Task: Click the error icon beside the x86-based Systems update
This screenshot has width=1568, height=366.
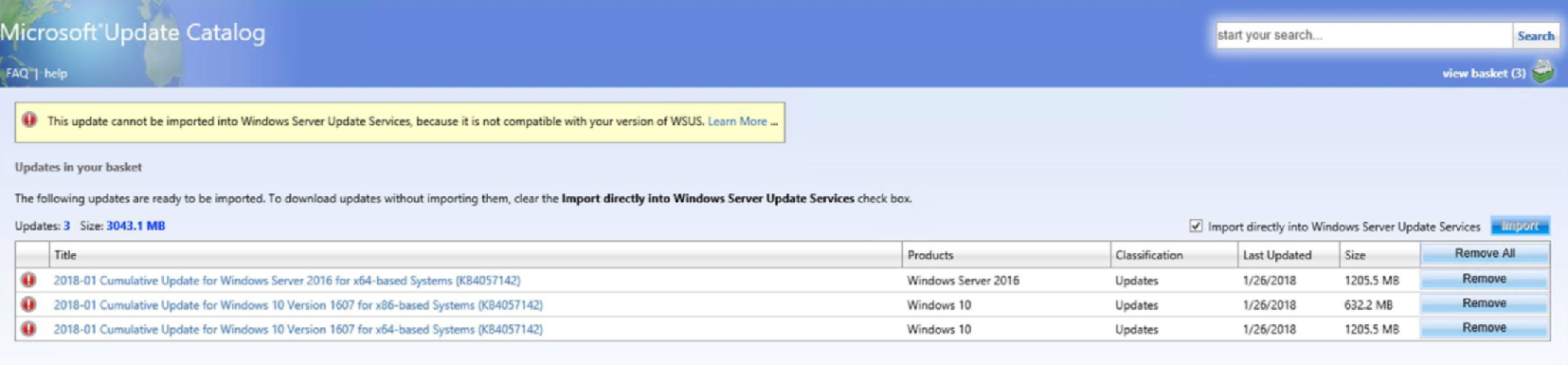Action: (29, 304)
